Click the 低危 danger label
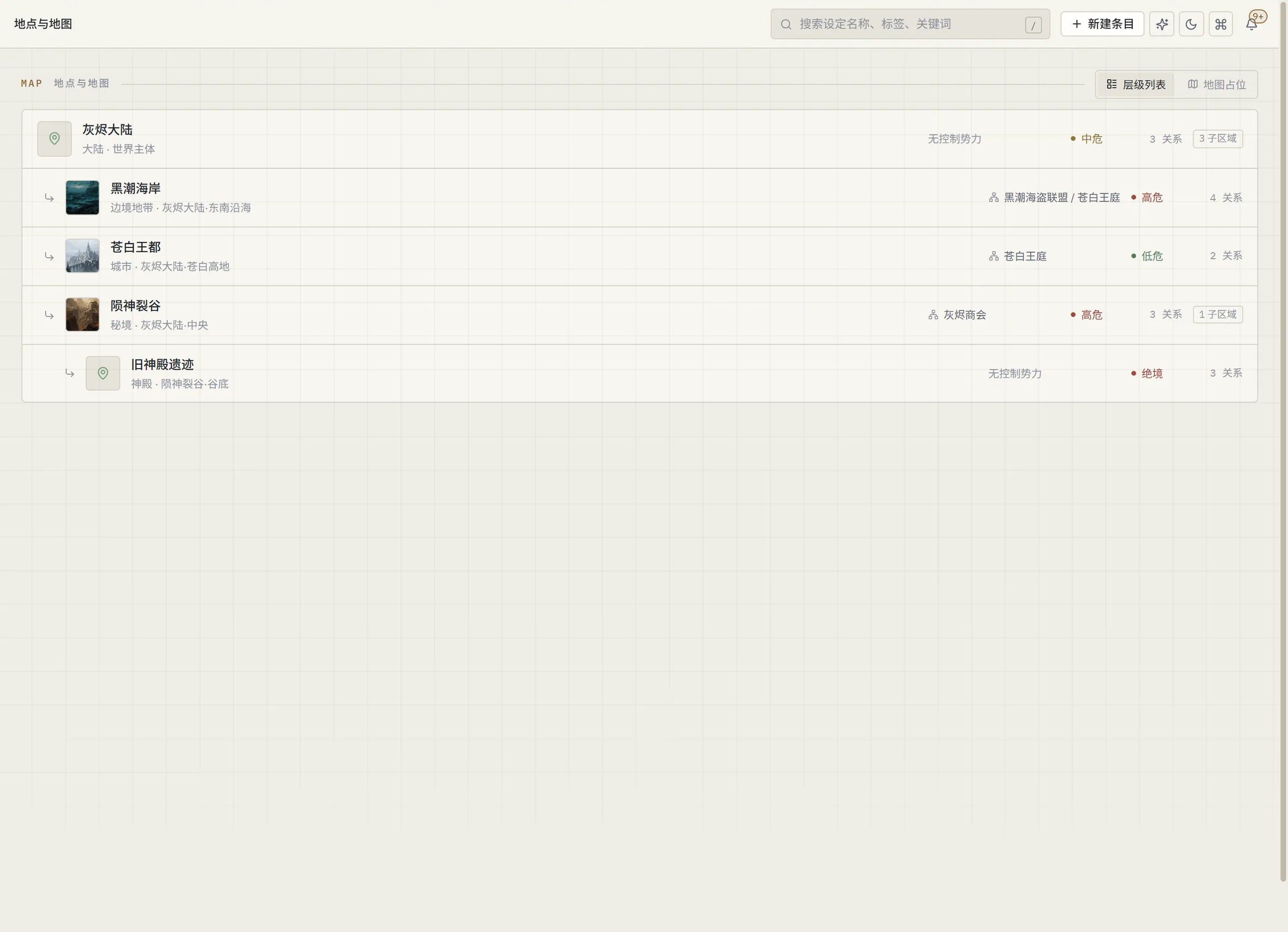Image resolution: width=1288 pixels, height=932 pixels. pyautogui.click(x=1147, y=256)
